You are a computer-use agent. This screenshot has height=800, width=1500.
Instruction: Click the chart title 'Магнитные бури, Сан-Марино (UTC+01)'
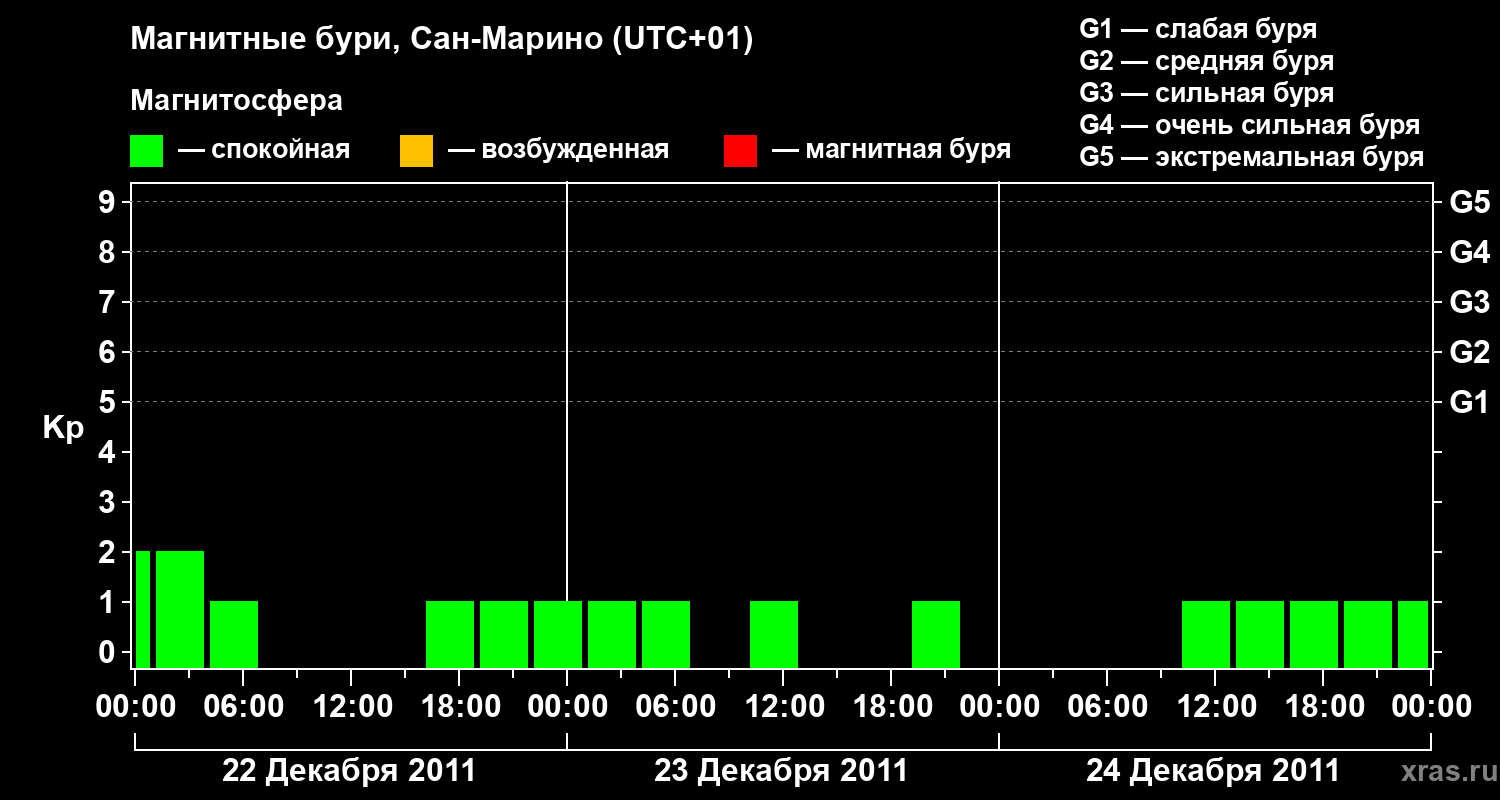pos(441,41)
